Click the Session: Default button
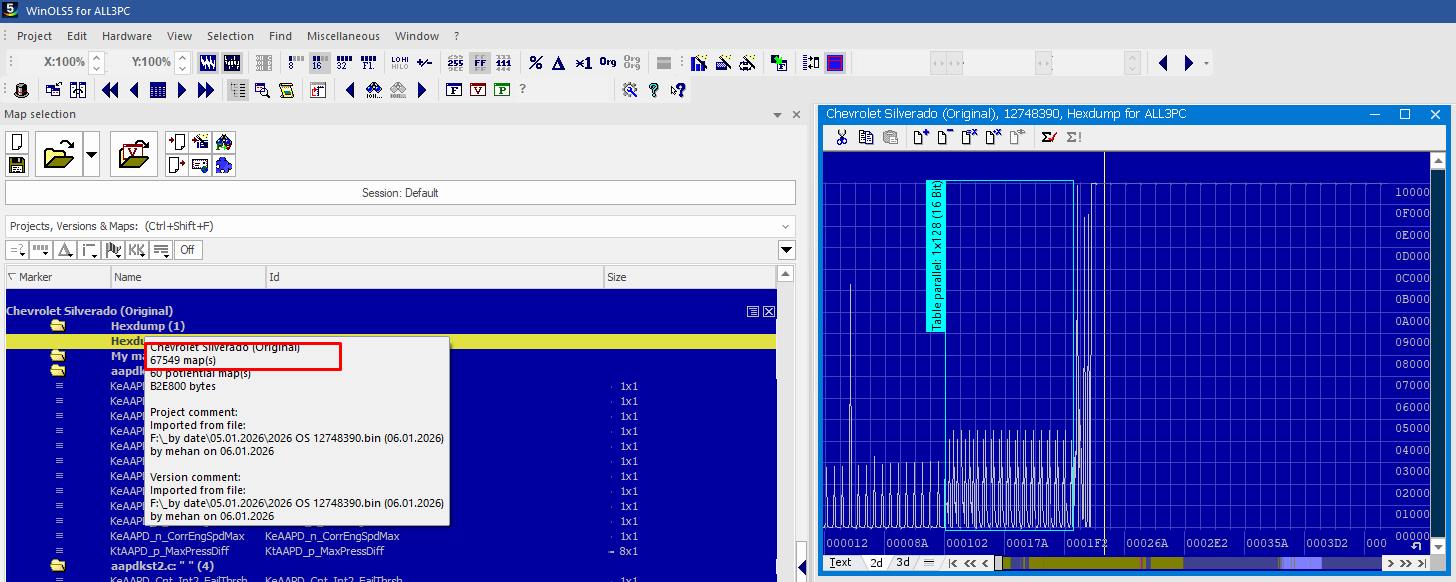This screenshot has width=1456, height=582. click(x=400, y=193)
